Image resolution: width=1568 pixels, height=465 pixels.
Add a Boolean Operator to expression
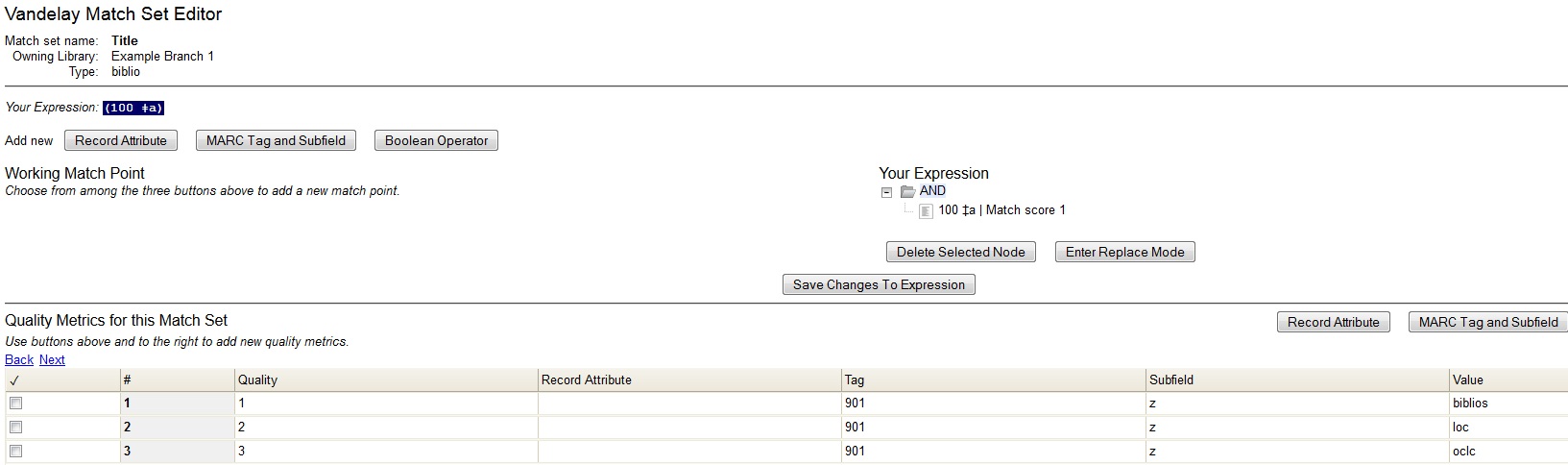(x=436, y=141)
